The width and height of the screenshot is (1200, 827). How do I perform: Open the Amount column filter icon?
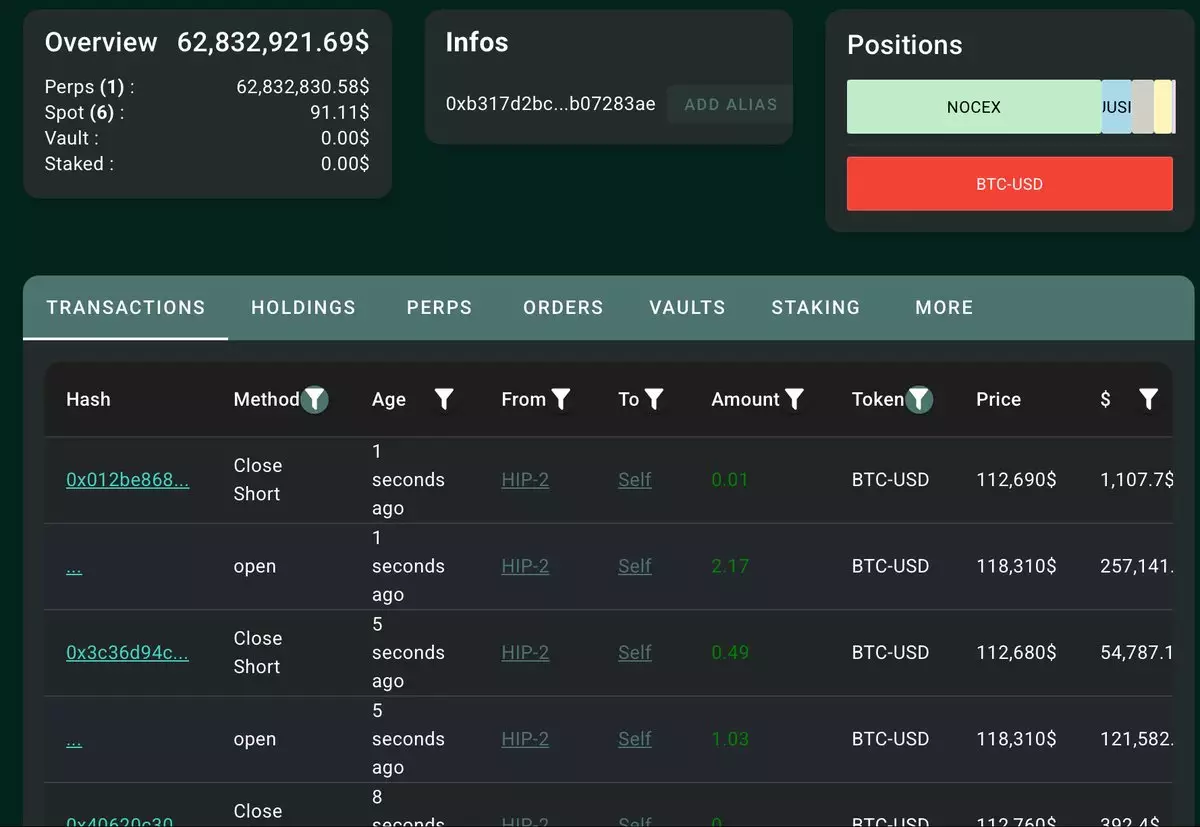(x=794, y=400)
